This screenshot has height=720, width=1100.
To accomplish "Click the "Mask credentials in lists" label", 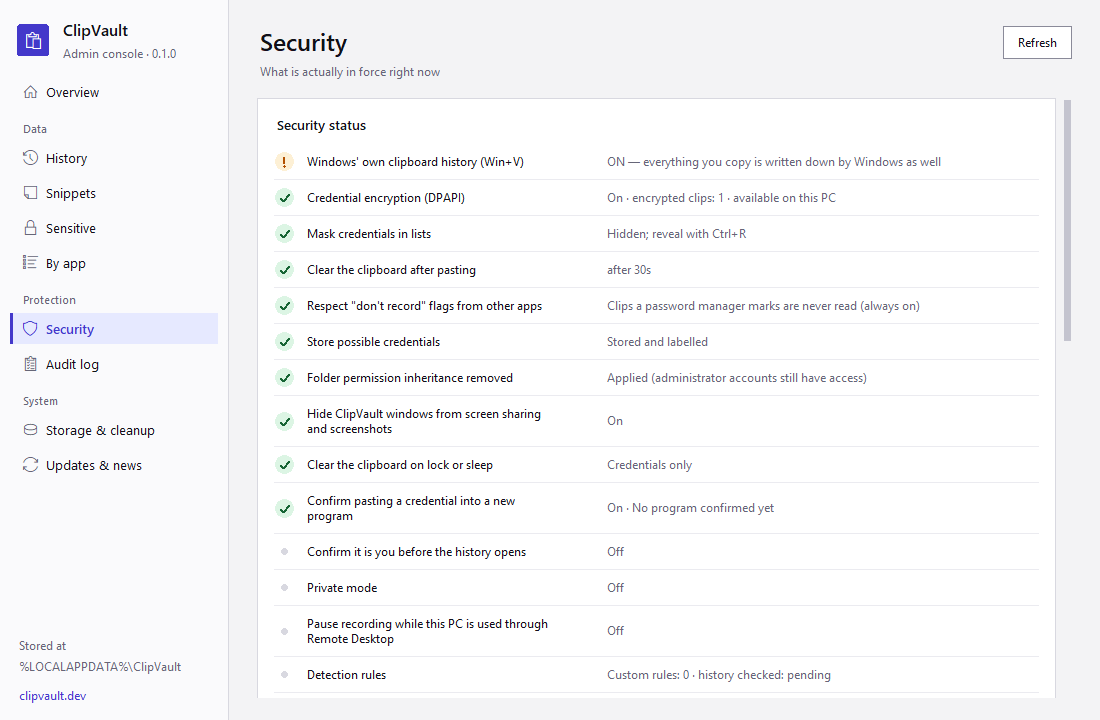I will [369, 234].
